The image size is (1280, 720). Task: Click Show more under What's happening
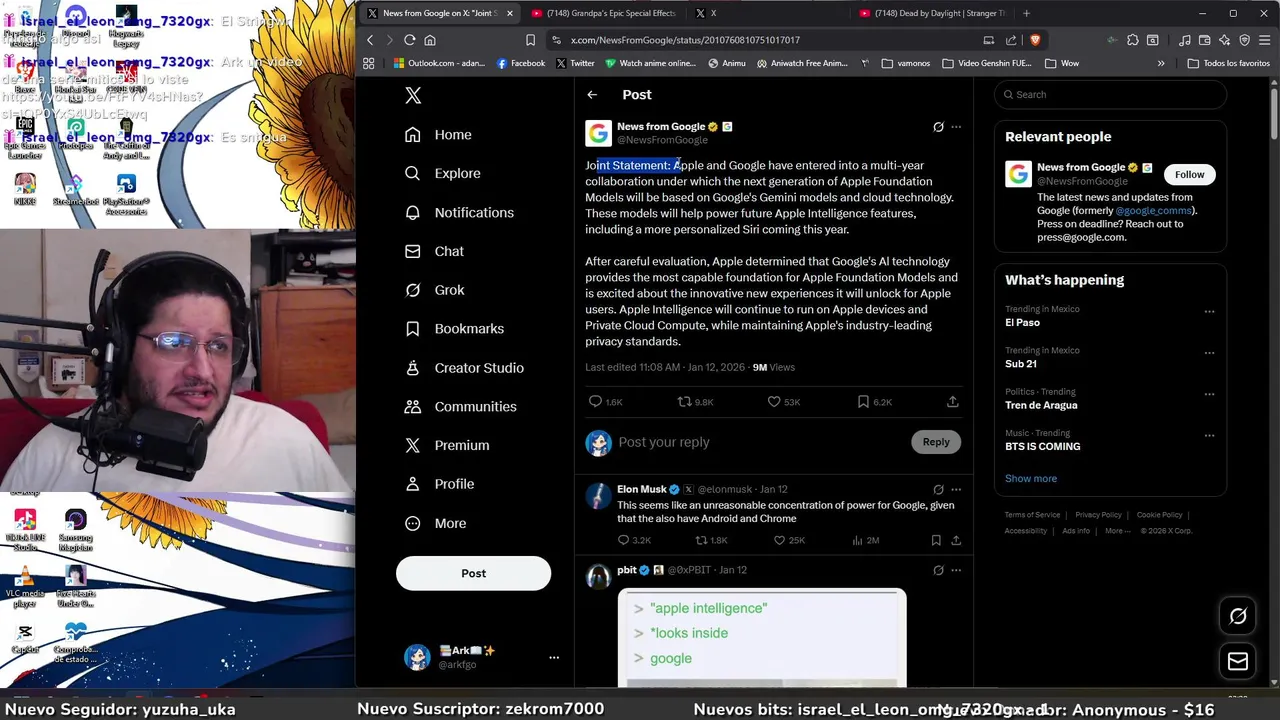click(1031, 478)
